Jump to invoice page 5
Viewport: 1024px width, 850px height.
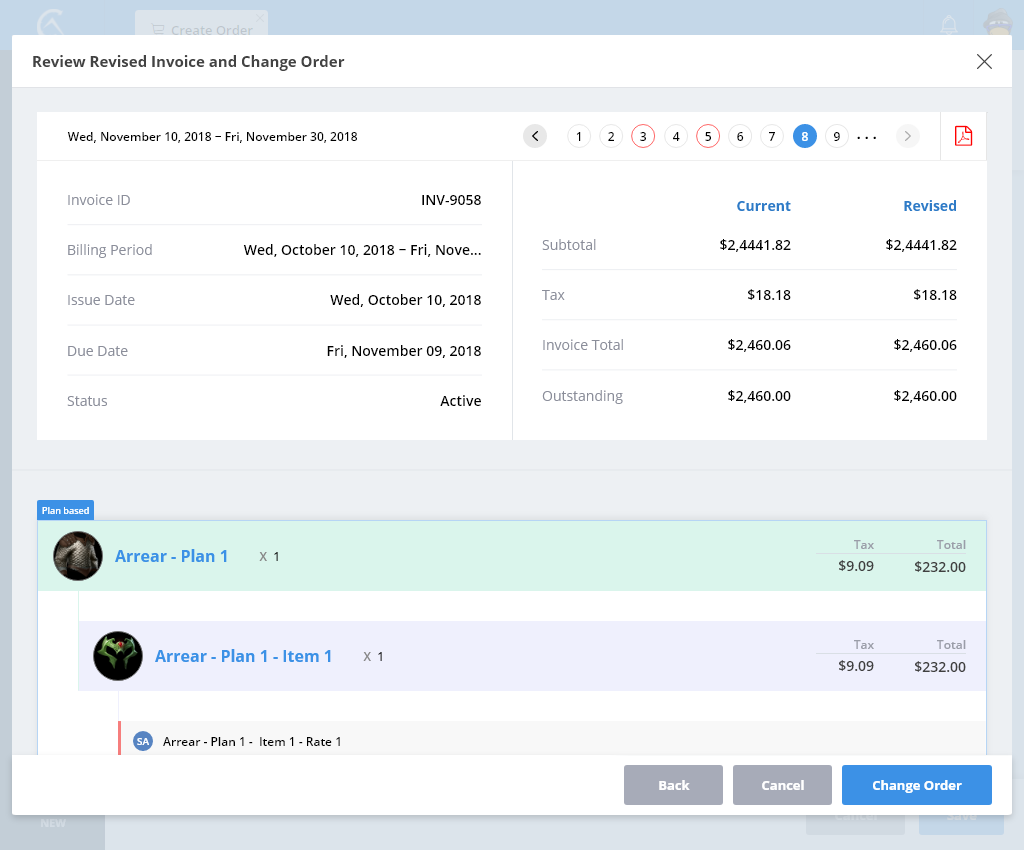click(708, 136)
